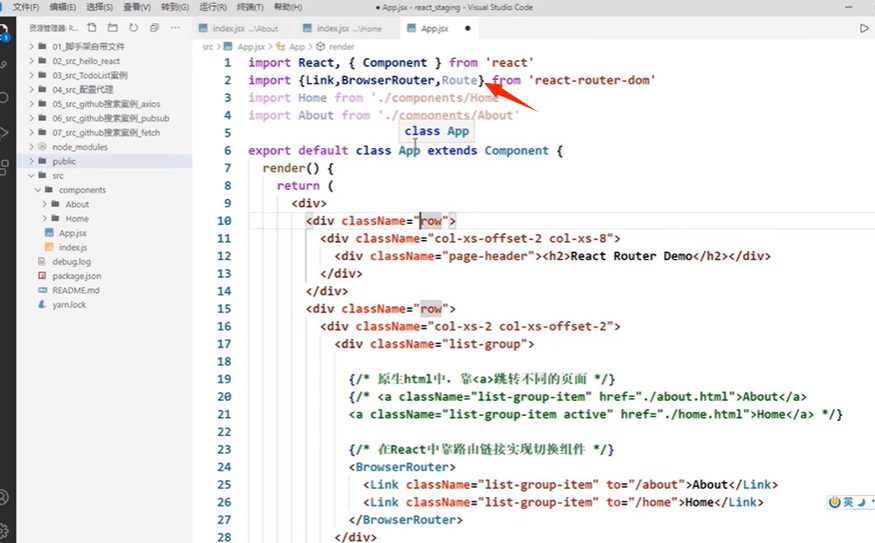Screen dimensions: 875x543
Task: Click the yarn.lock file icon
Action: coord(42,305)
